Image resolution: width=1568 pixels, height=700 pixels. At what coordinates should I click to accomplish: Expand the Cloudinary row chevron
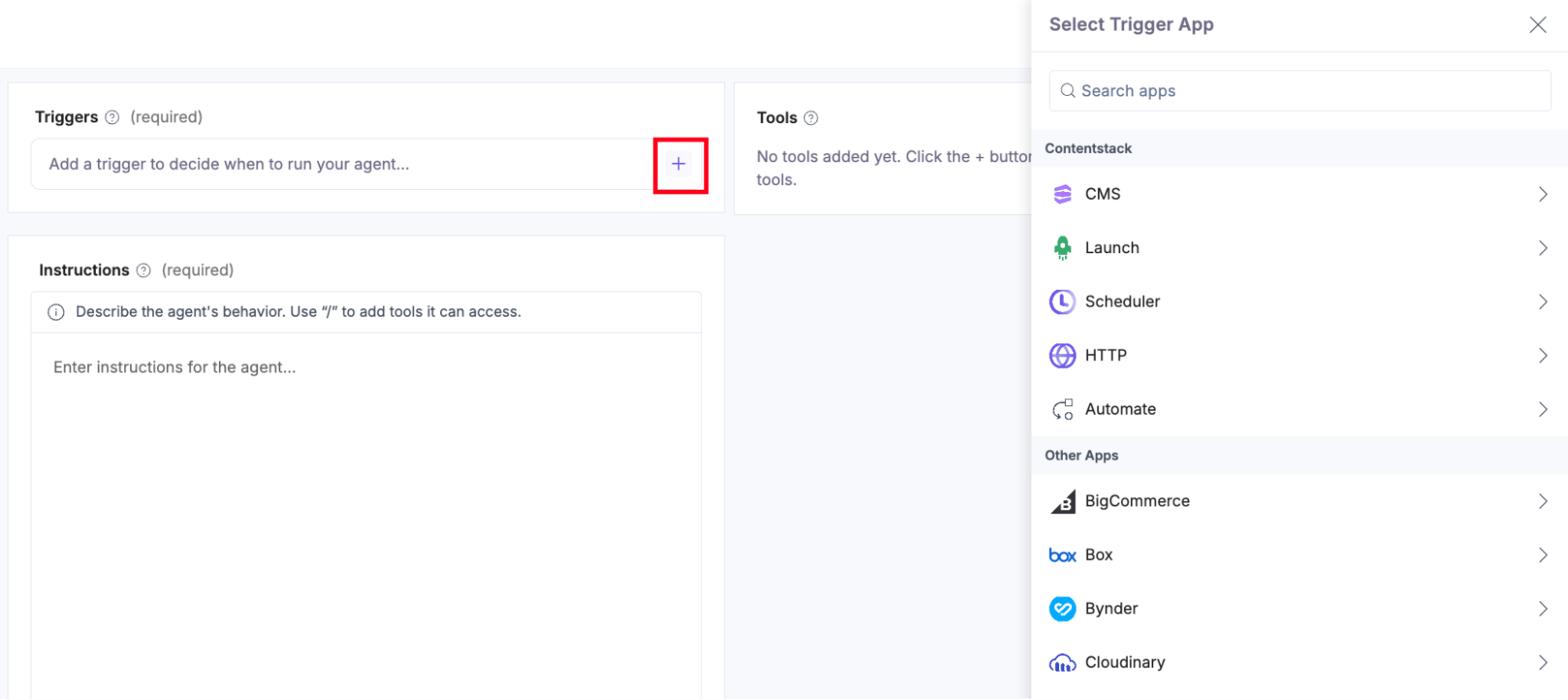1542,663
